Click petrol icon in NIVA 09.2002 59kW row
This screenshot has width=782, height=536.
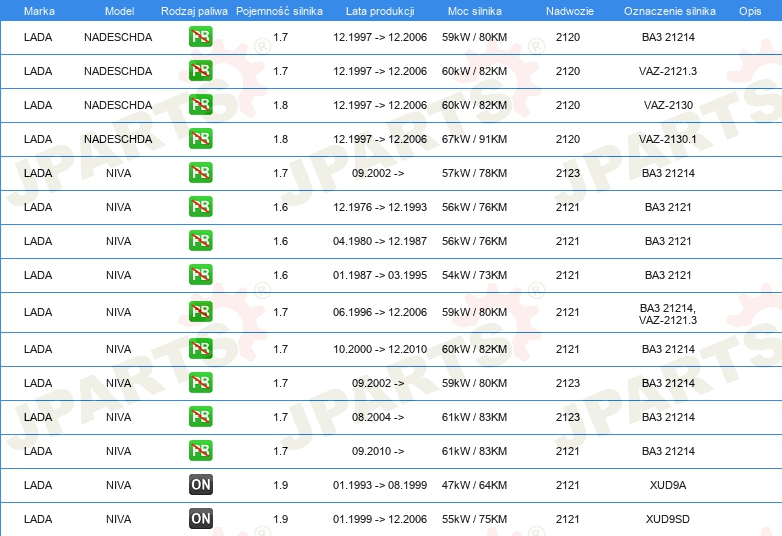tap(200, 382)
